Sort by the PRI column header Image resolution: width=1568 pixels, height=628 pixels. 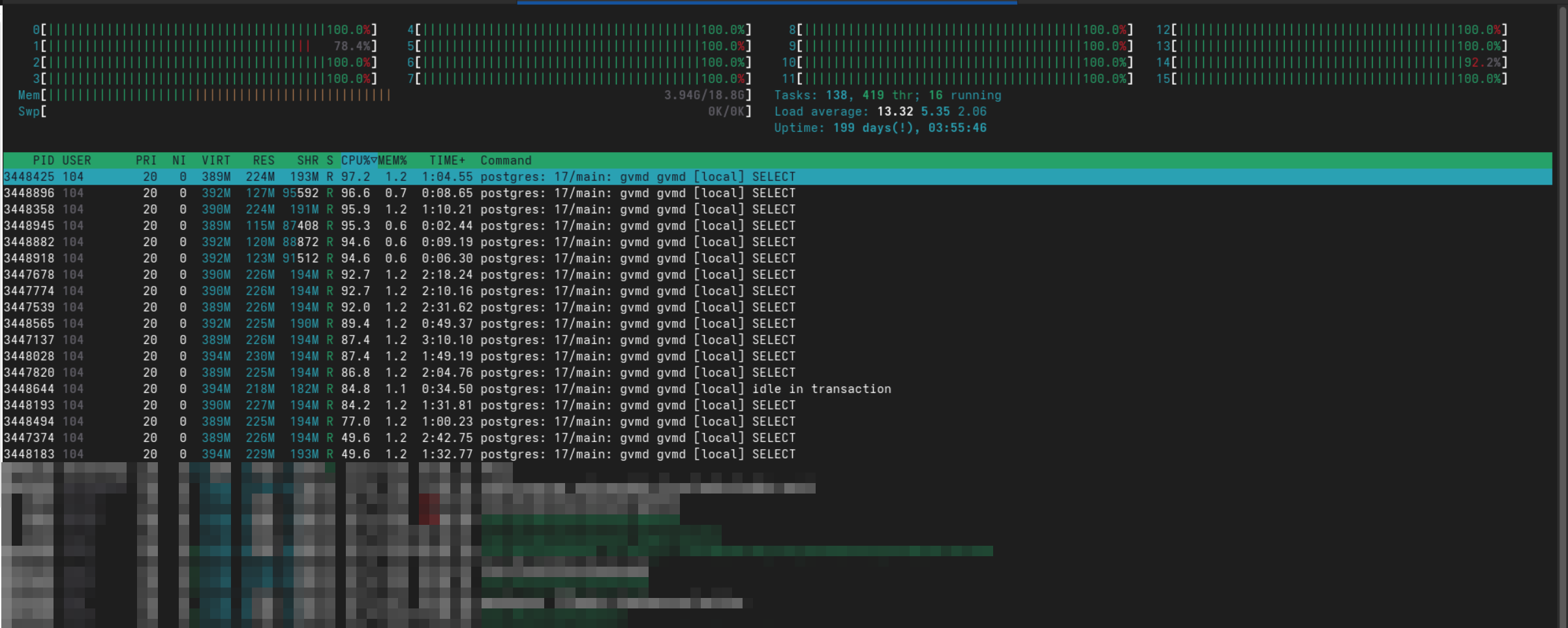146,161
